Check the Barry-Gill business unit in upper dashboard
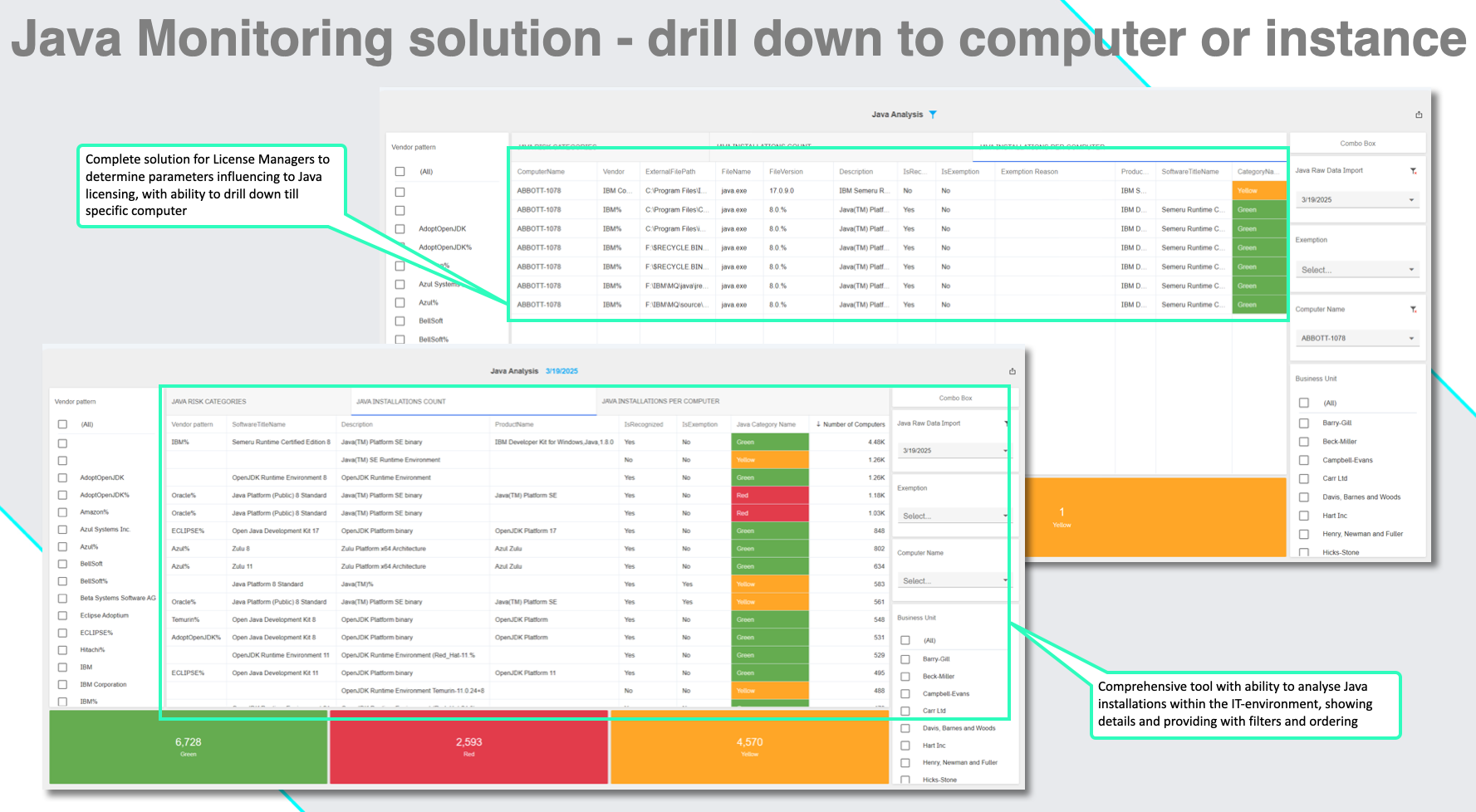This screenshot has width=1476, height=812. [1304, 423]
